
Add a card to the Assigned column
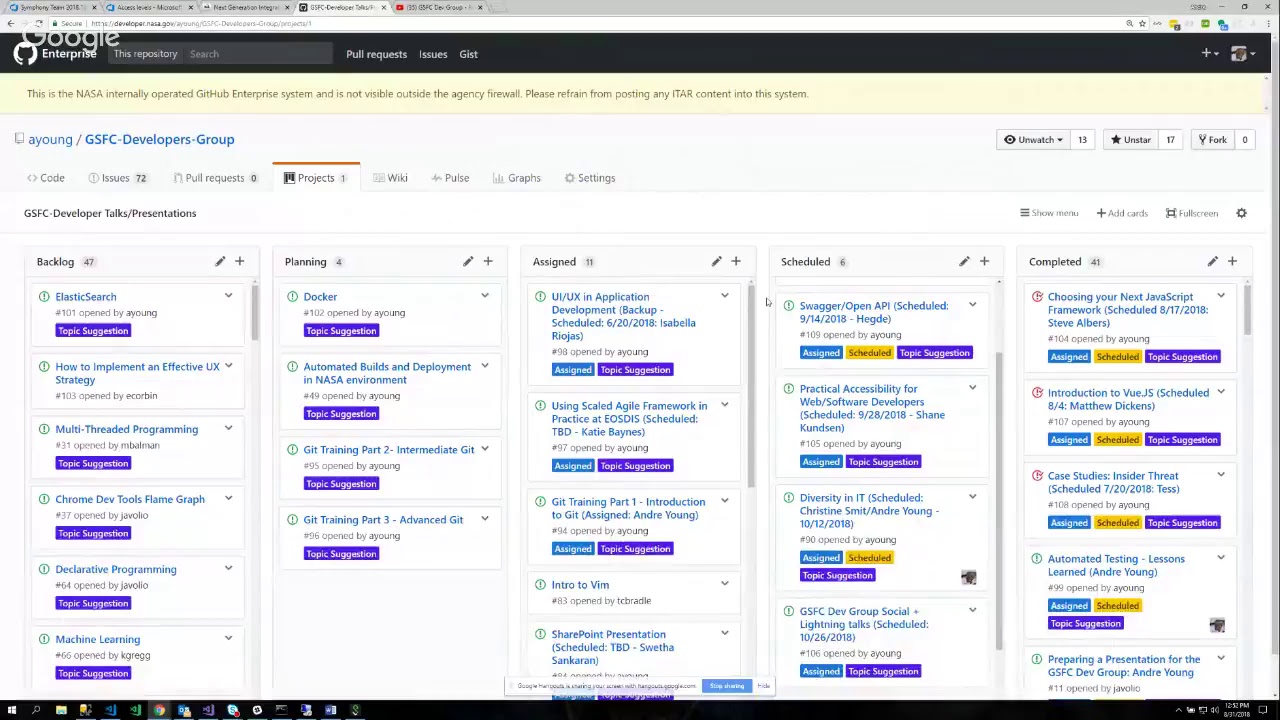(736, 262)
